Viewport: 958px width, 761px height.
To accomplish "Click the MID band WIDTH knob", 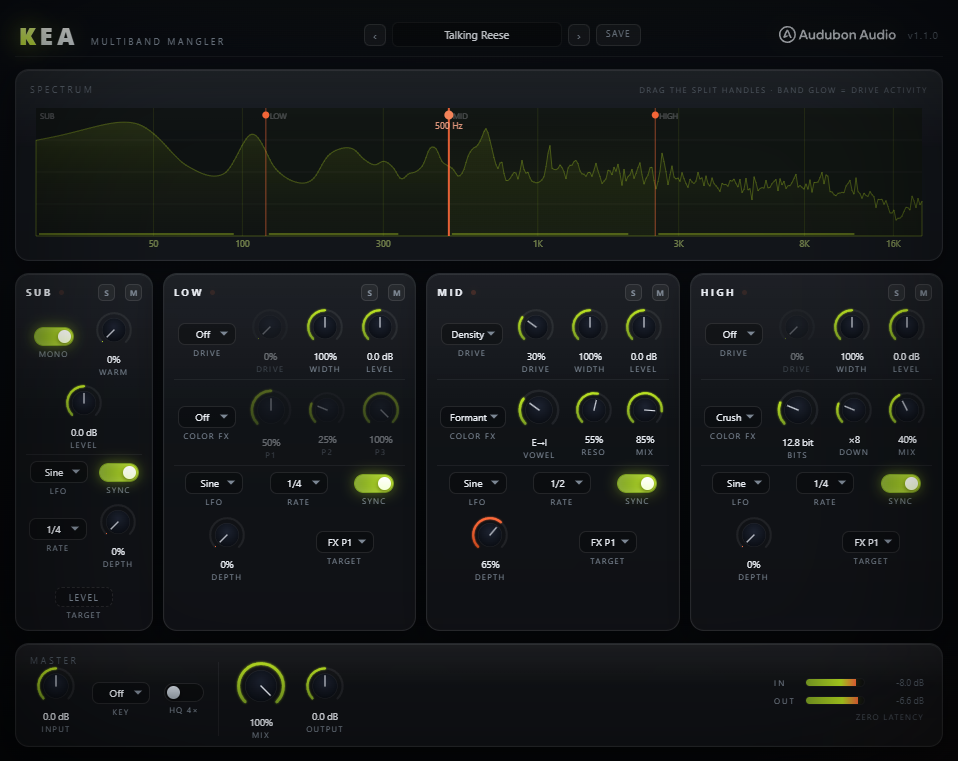I will click(x=590, y=326).
